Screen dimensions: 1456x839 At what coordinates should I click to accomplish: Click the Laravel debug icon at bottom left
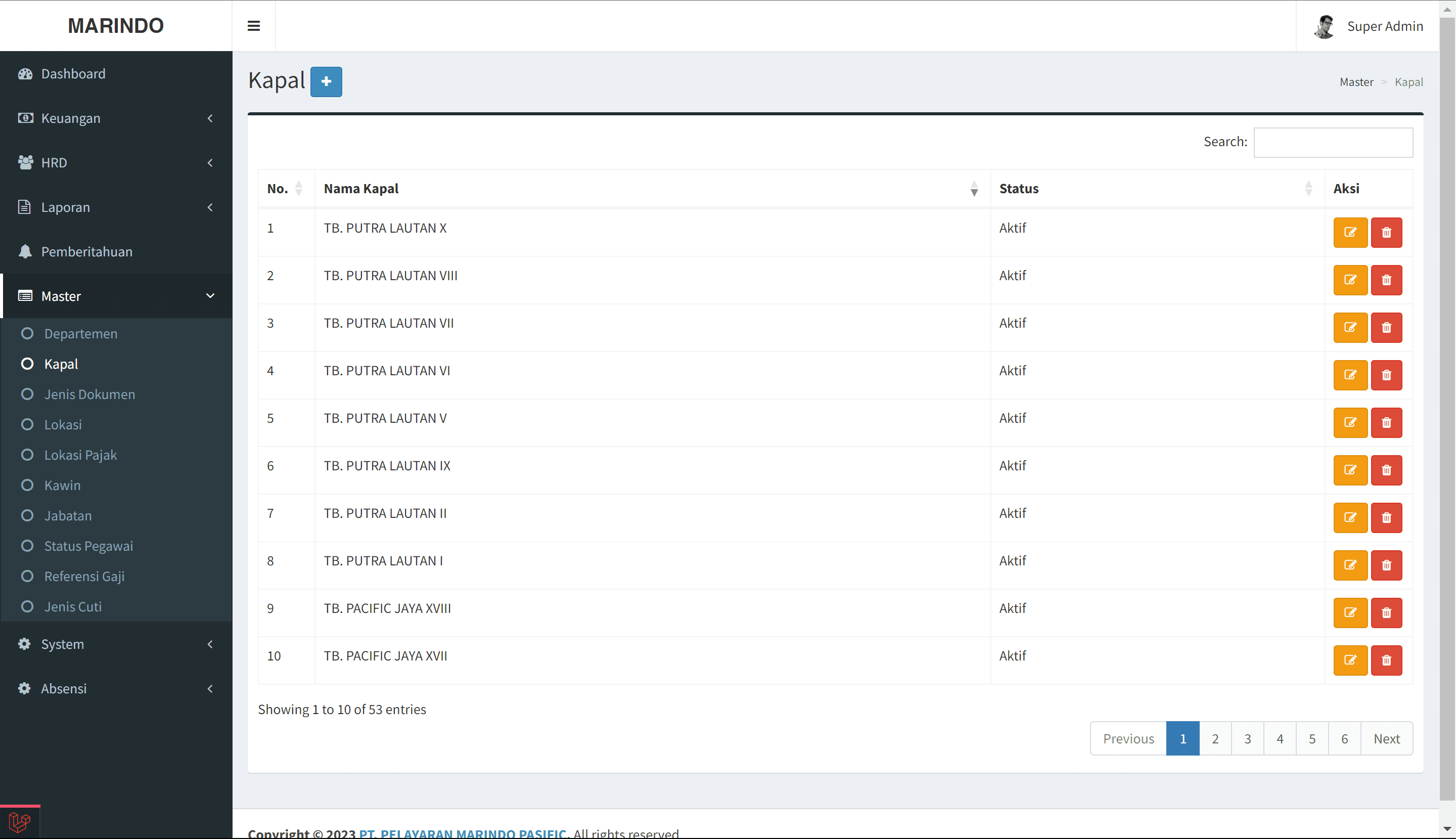point(20,822)
